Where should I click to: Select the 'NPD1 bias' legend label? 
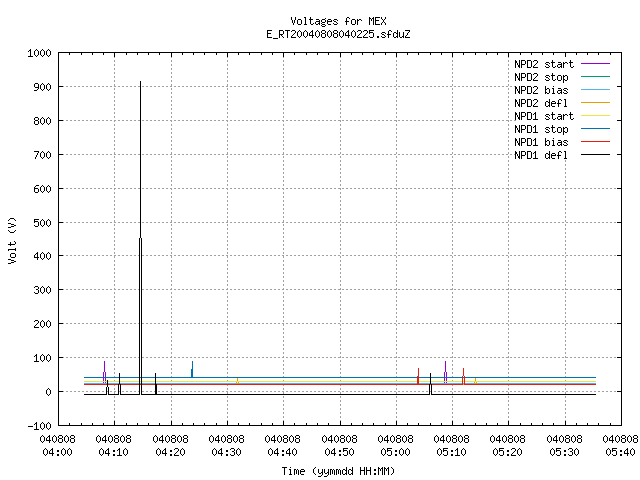click(x=541, y=142)
